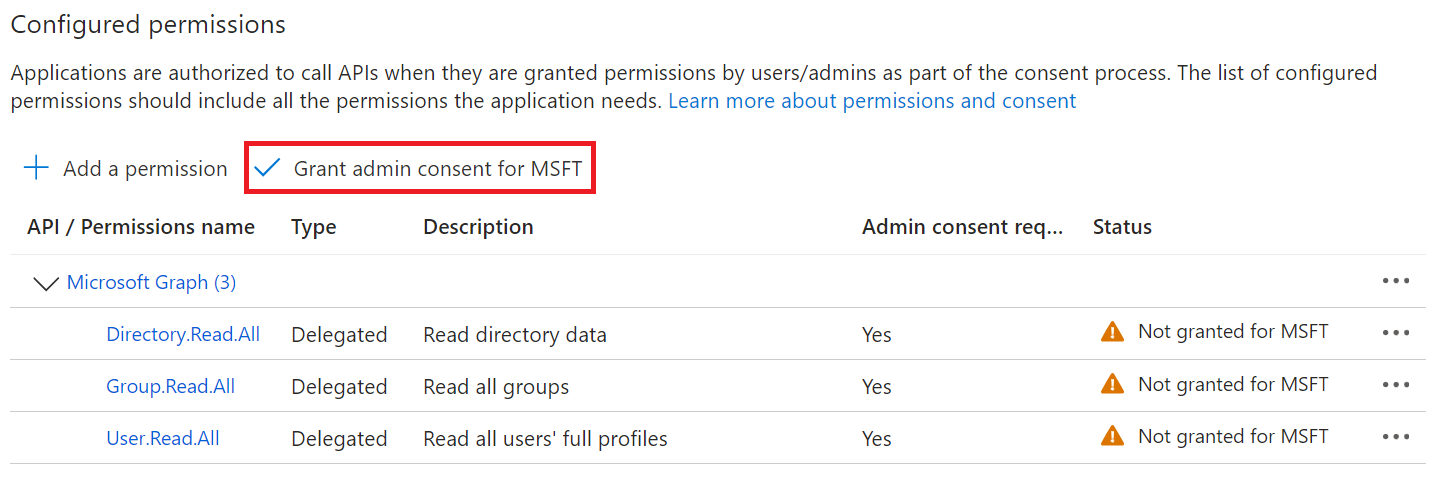The width and height of the screenshot is (1438, 483).
Task: Open ellipsis menu for Directory.Read.All row
Action: (1395, 333)
